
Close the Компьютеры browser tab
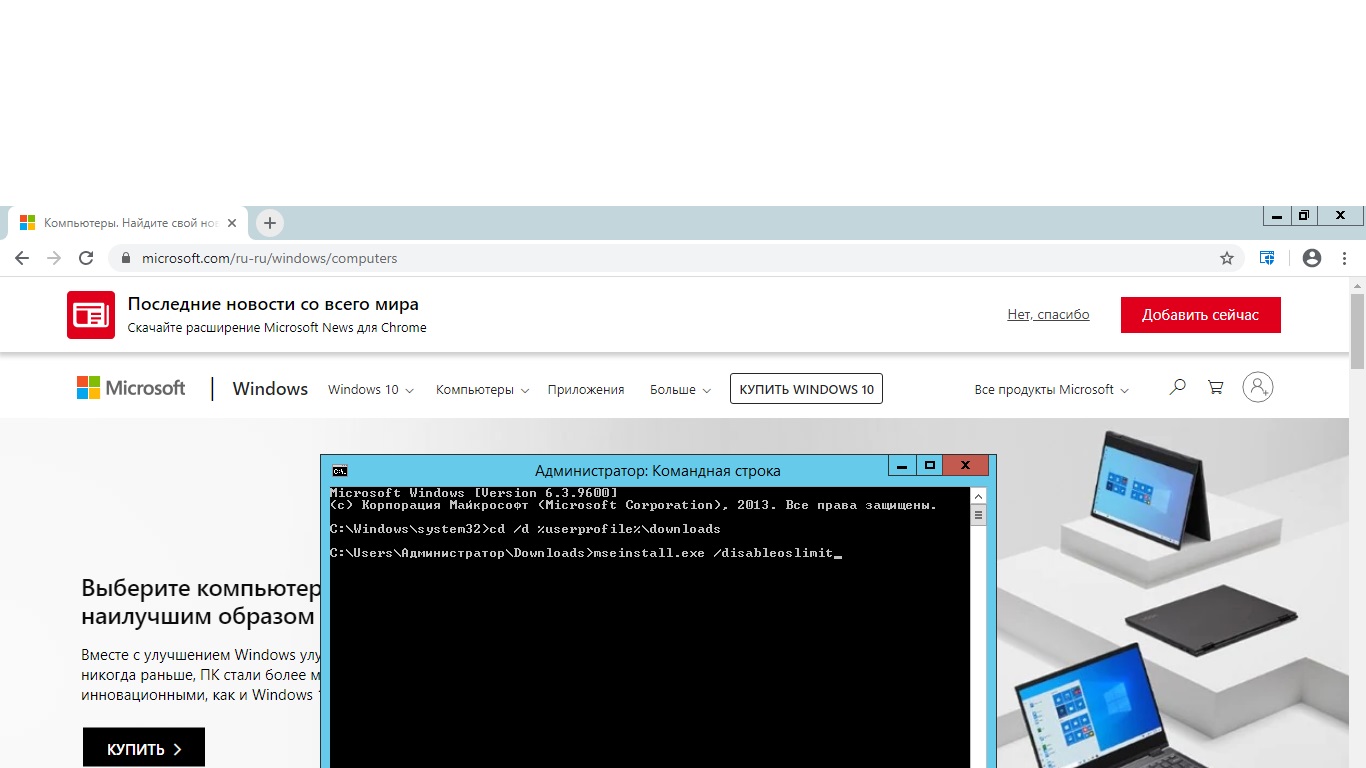(x=232, y=223)
